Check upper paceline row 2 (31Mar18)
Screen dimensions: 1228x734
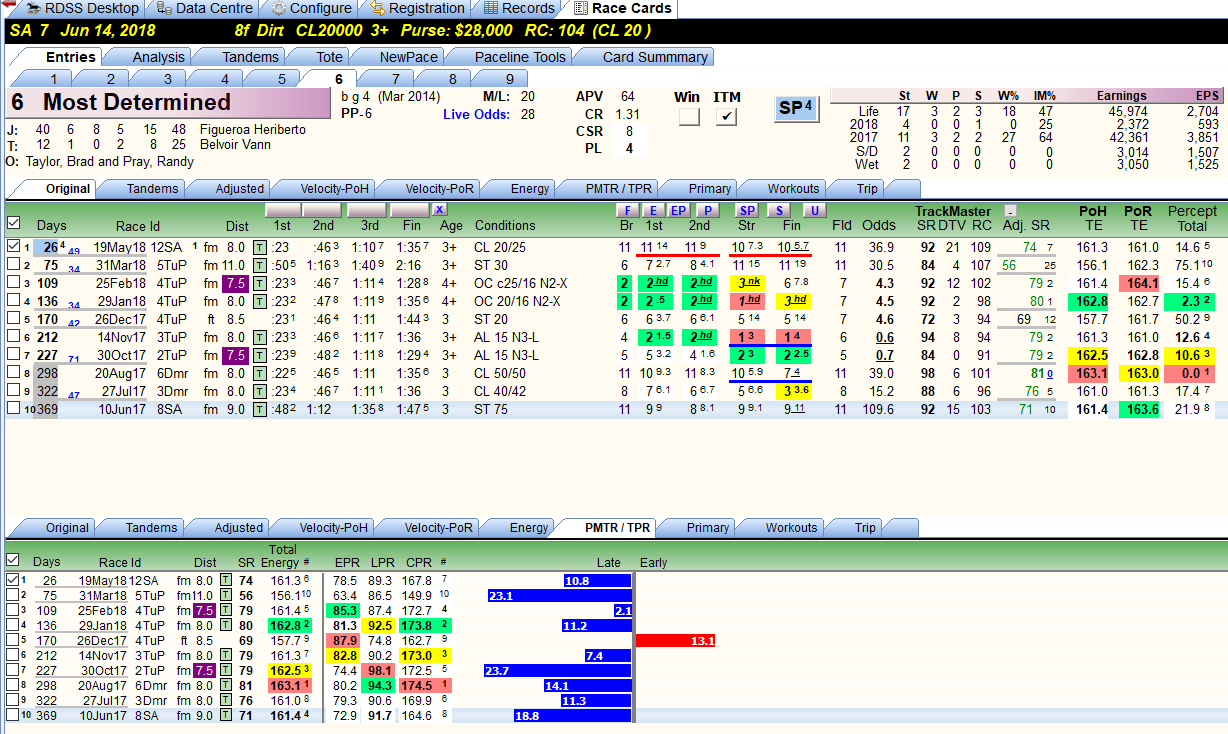click(13, 265)
